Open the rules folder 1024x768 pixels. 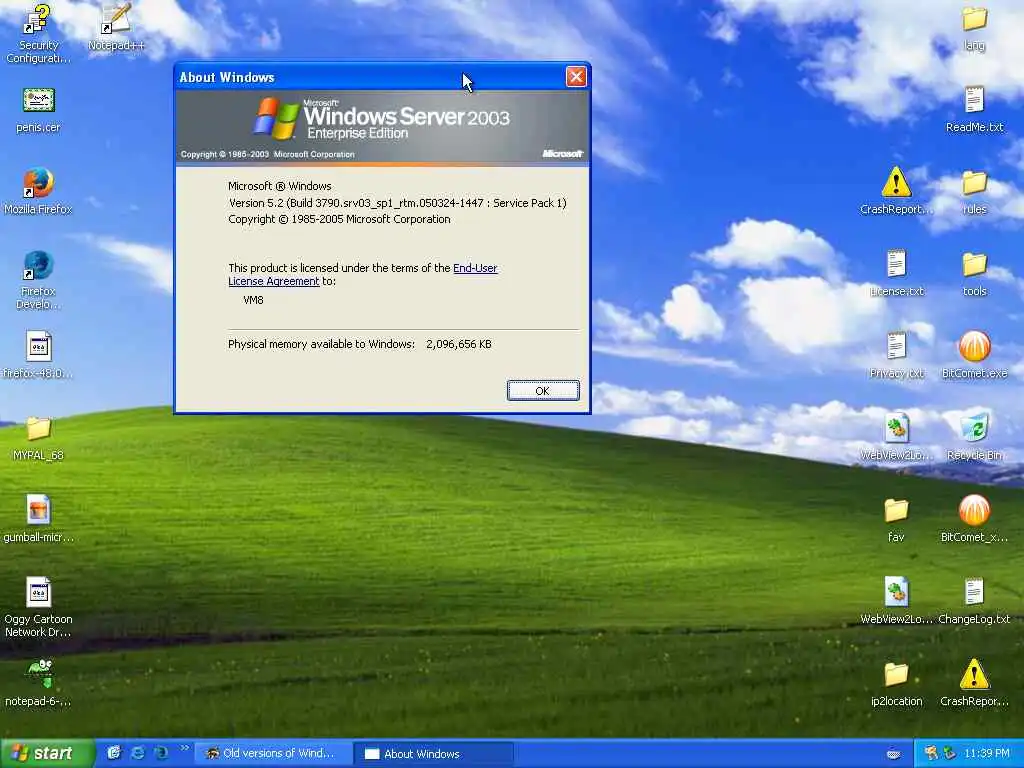pyautogui.click(x=974, y=191)
